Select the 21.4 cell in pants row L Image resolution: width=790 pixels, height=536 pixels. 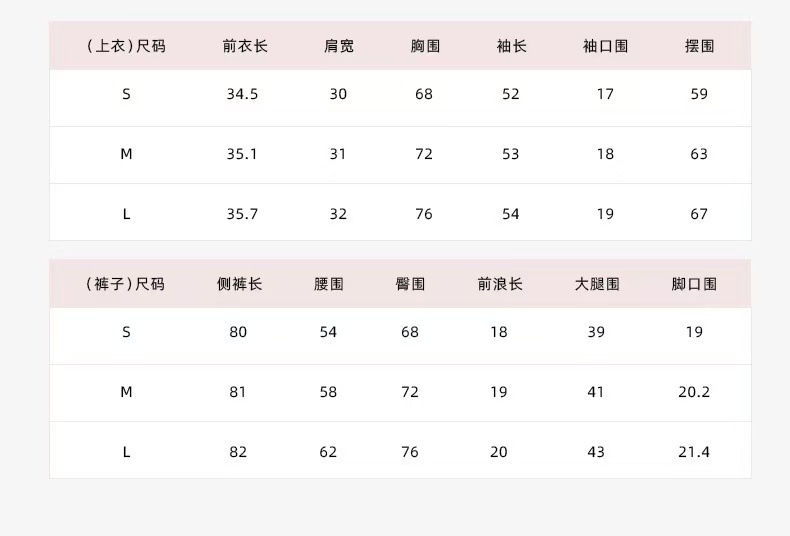coord(694,452)
